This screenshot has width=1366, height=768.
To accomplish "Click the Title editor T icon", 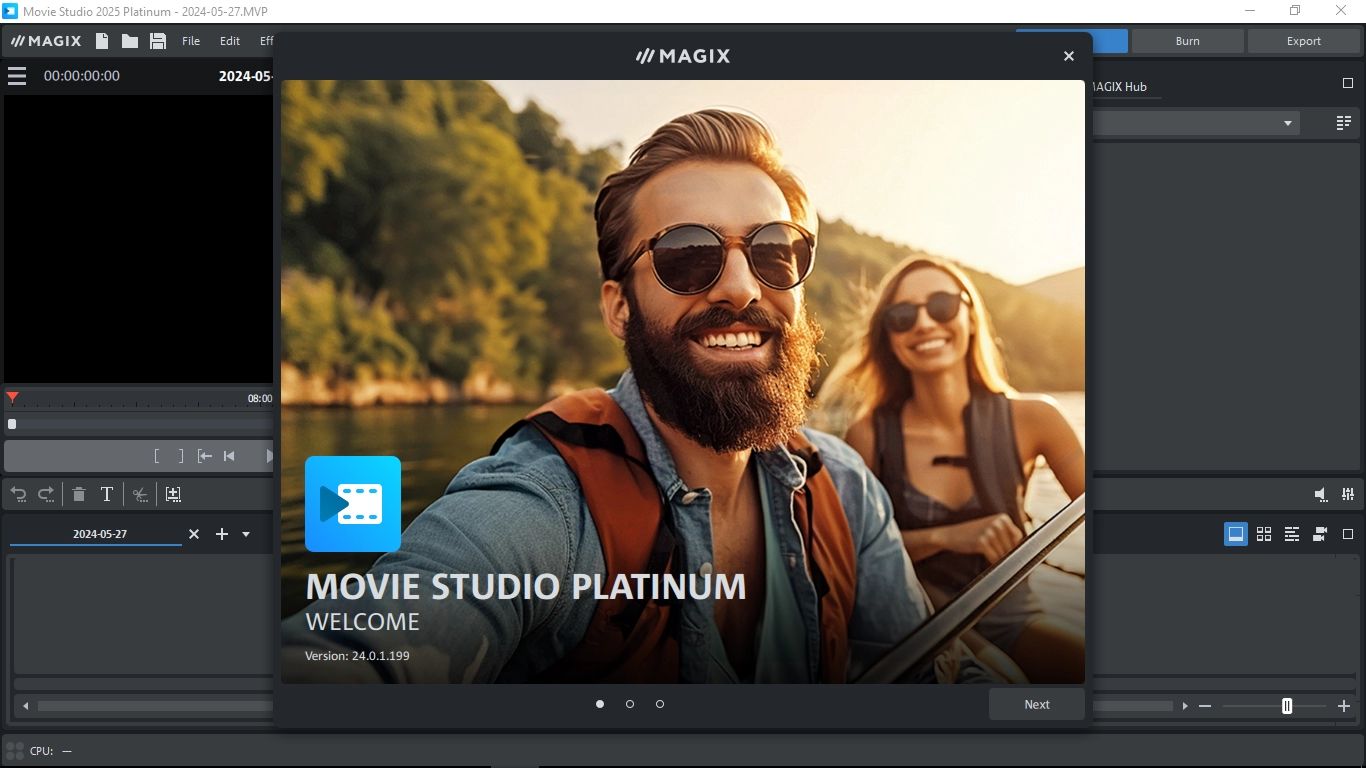I will click(107, 494).
